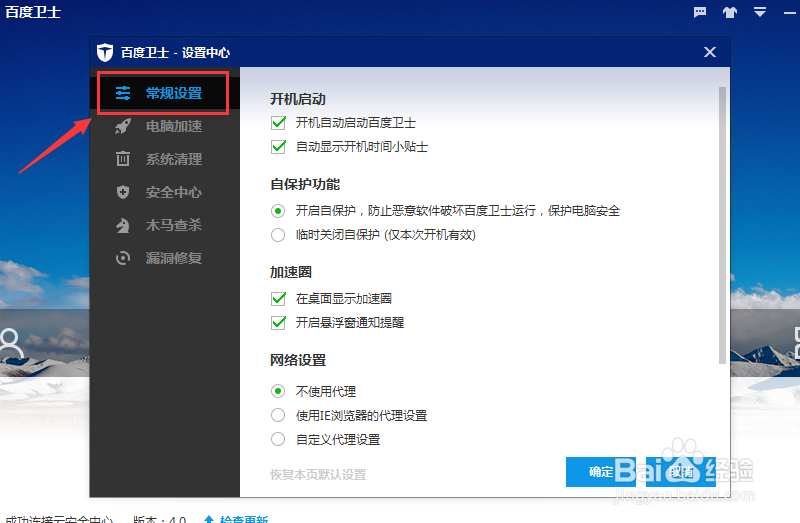Select 自定义代理设置 radio button
The width and height of the screenshot is (800, 523).
click(278, 439)
